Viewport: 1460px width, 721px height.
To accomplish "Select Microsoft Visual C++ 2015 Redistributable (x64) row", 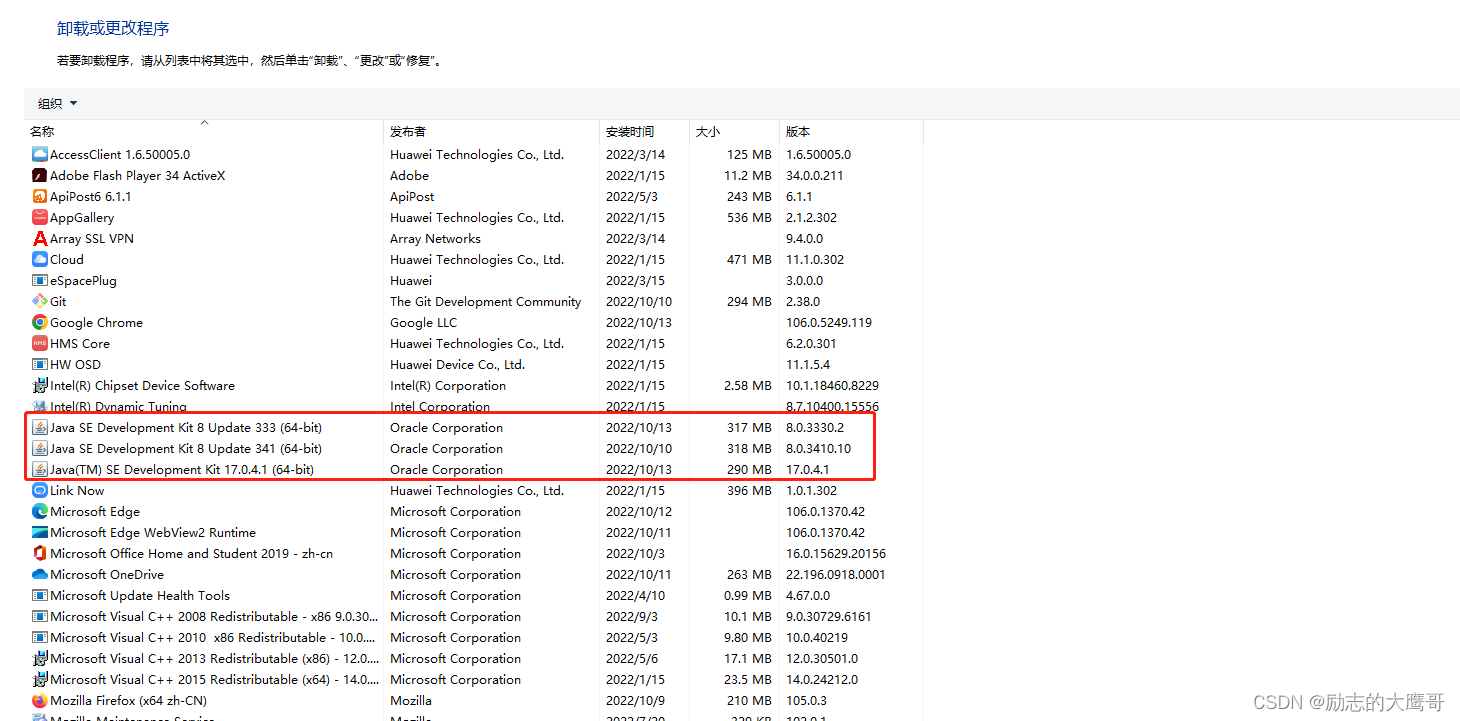I will (474, 679).
